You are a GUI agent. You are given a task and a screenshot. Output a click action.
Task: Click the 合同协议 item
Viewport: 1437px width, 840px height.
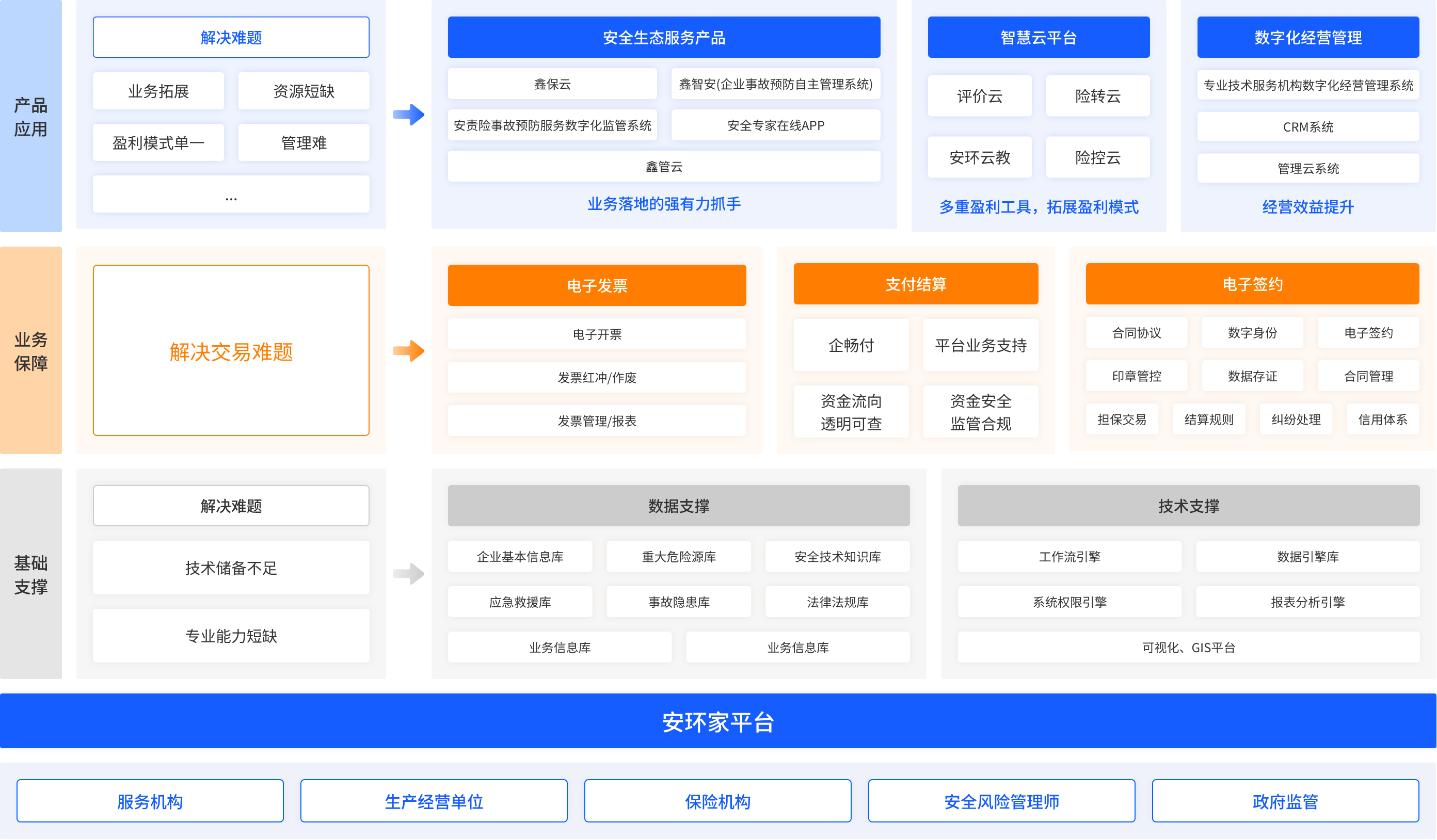[1137, 333]
